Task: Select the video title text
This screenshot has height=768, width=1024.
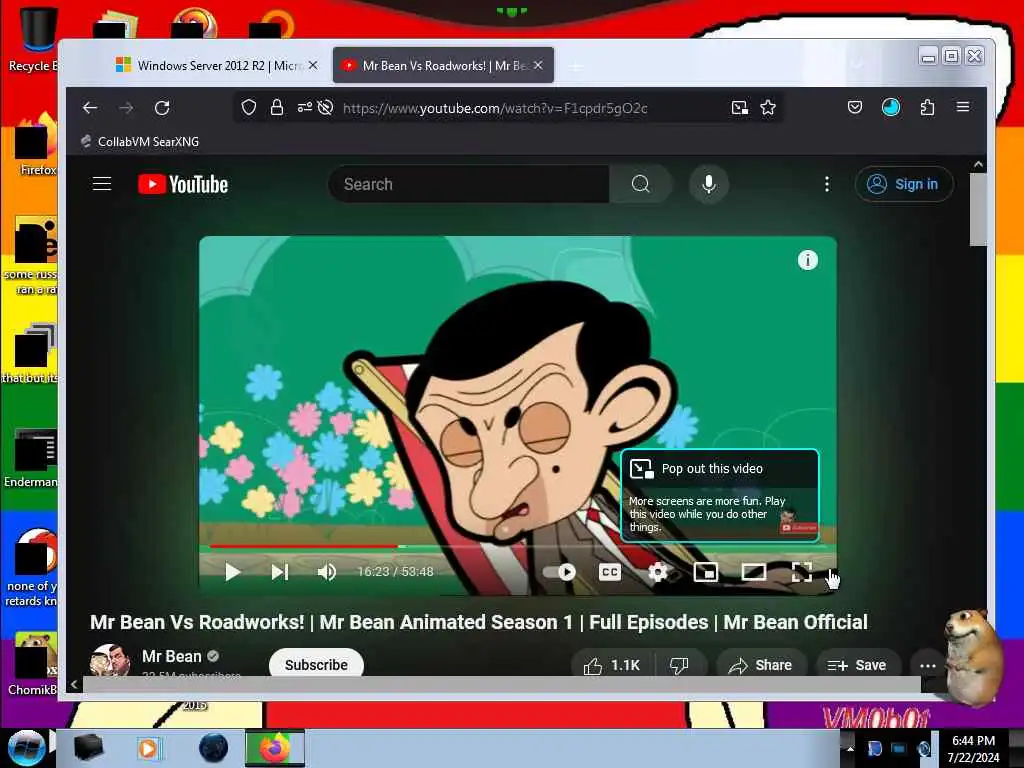Action: 479,622
